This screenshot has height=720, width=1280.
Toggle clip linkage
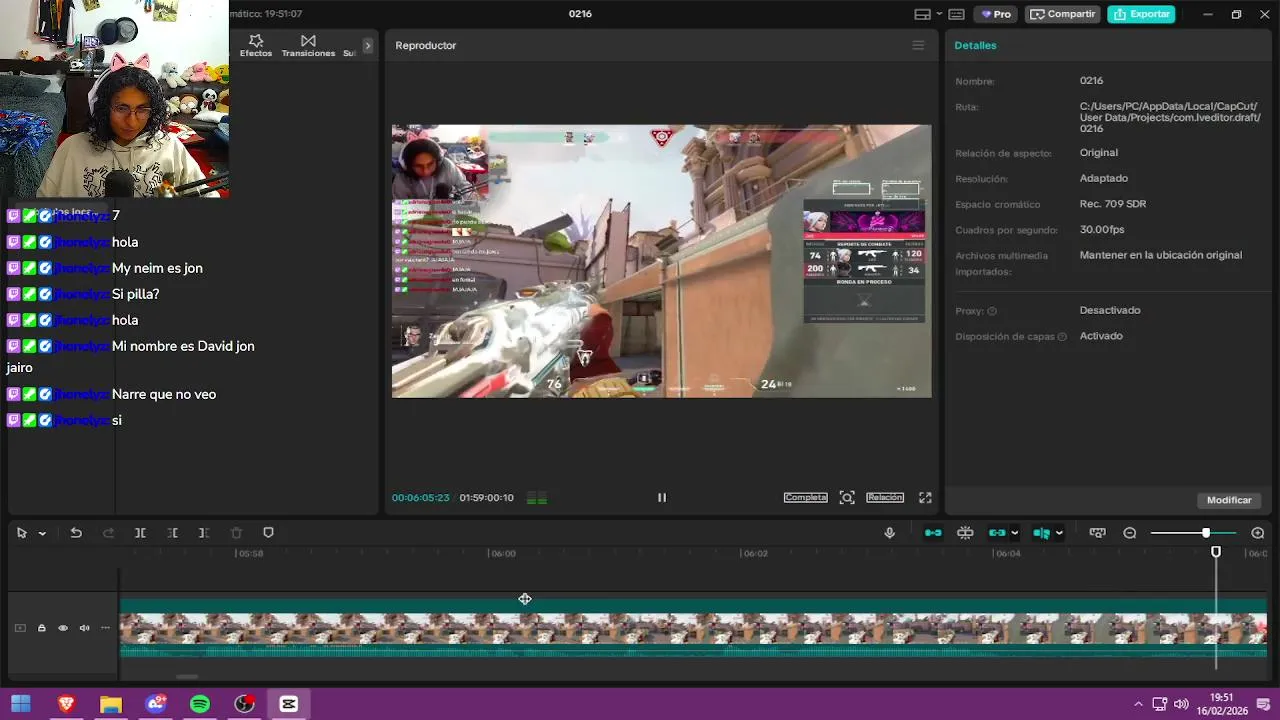997,533
